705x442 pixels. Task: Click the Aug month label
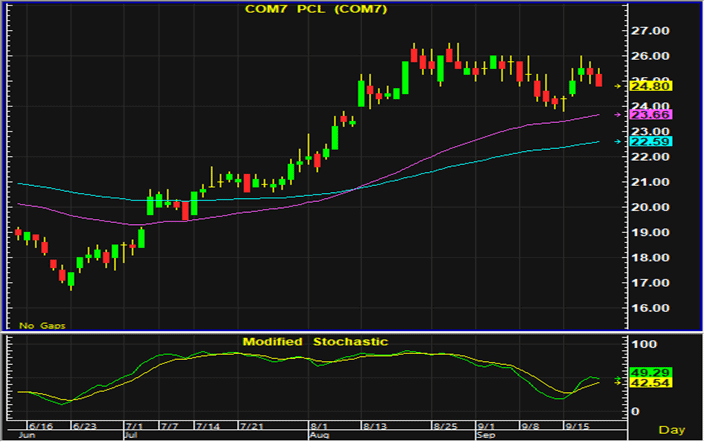pyautogui.click(x=316, y=436)
